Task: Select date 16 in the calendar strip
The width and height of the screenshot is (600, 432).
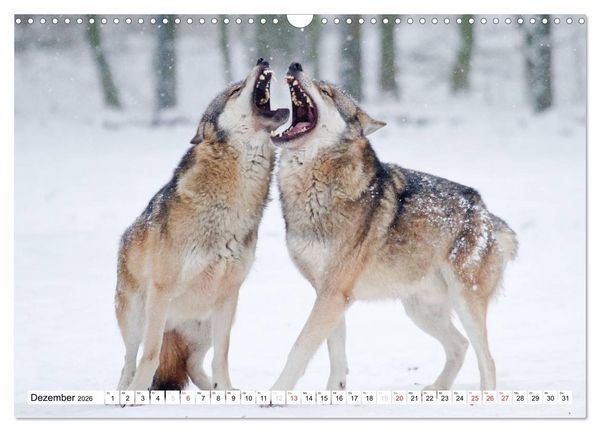Action: pos(339,398)
